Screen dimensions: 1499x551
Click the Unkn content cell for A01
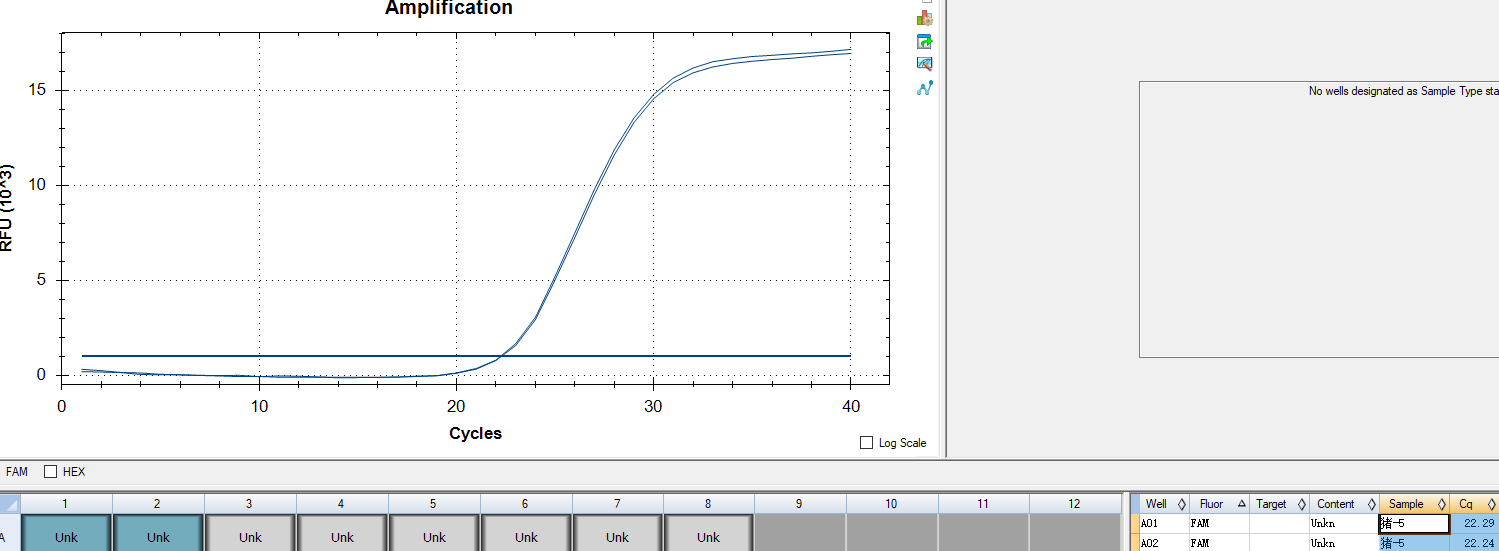pos(1344,523)
